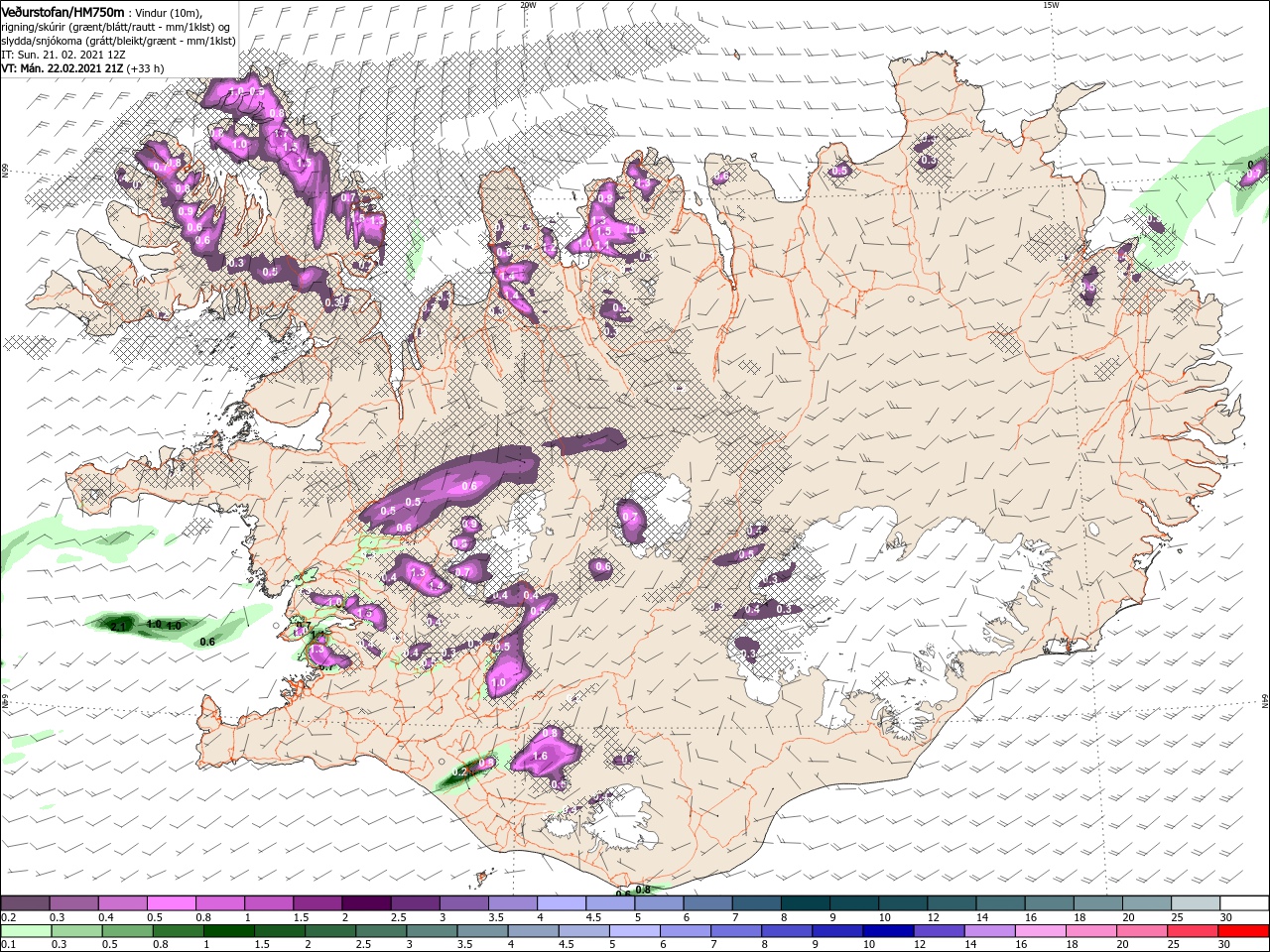Pick the upper scale swatch starting at 0.3
The image size is (1270, 952).
[x=73, y=903]
